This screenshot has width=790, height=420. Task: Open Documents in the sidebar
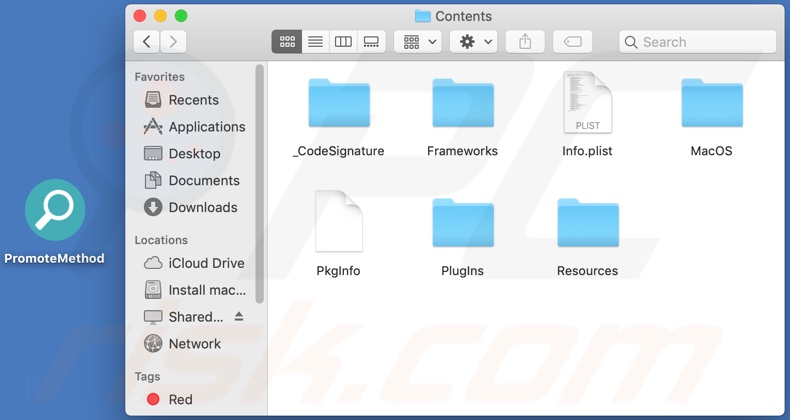click(194, 180)
